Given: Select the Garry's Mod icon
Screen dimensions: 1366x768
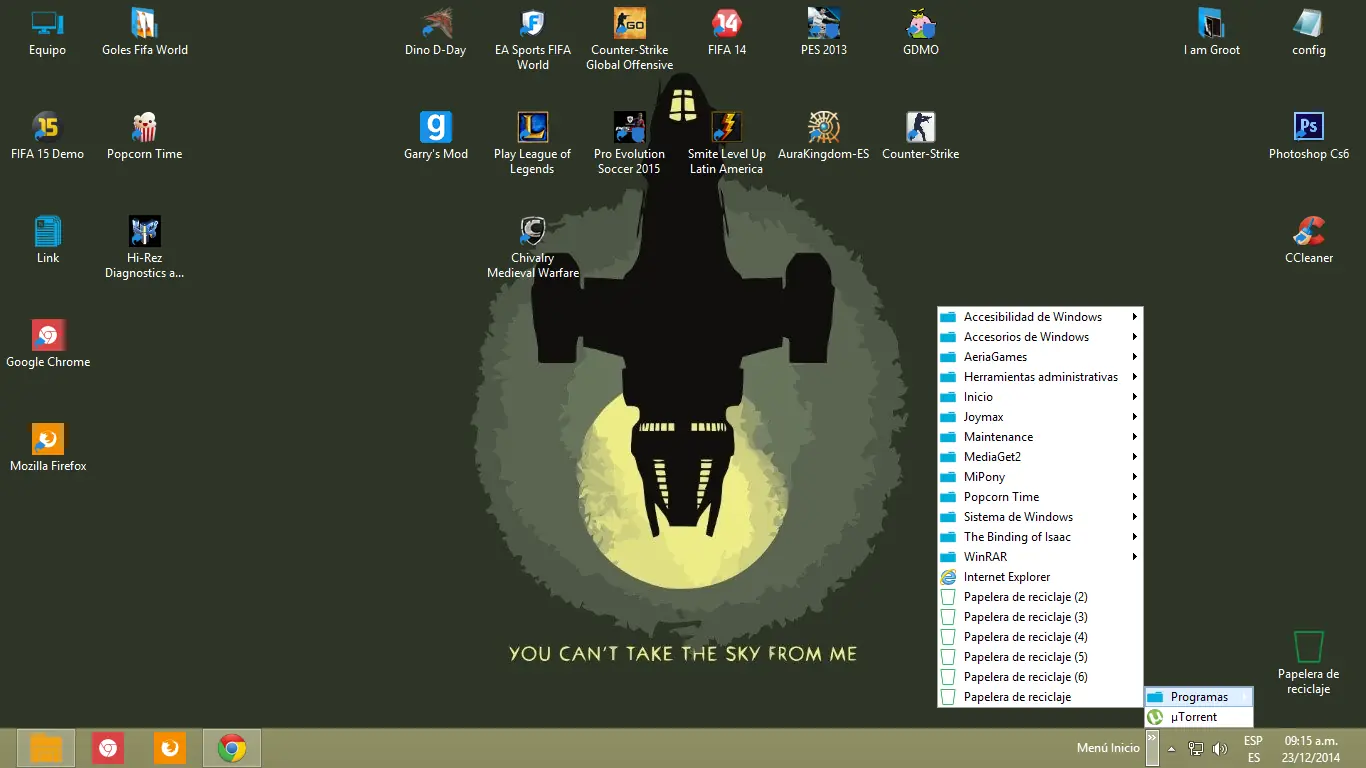Looking at the screenshot, I should (436, 136).
